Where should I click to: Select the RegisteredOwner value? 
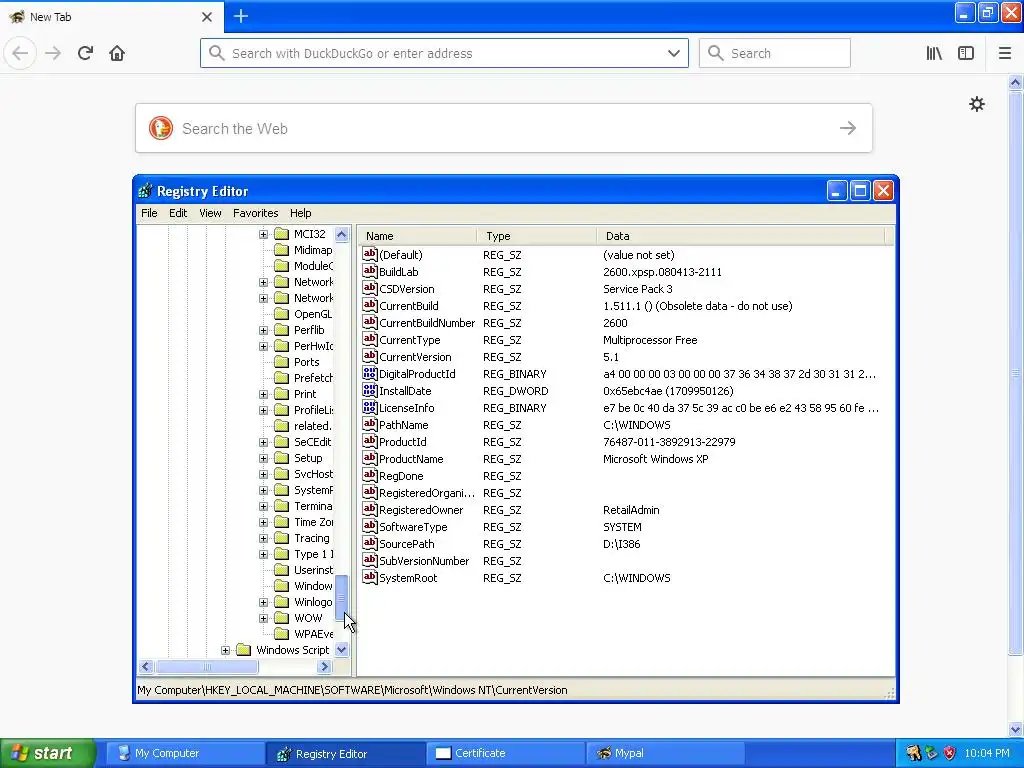(421, 509)
